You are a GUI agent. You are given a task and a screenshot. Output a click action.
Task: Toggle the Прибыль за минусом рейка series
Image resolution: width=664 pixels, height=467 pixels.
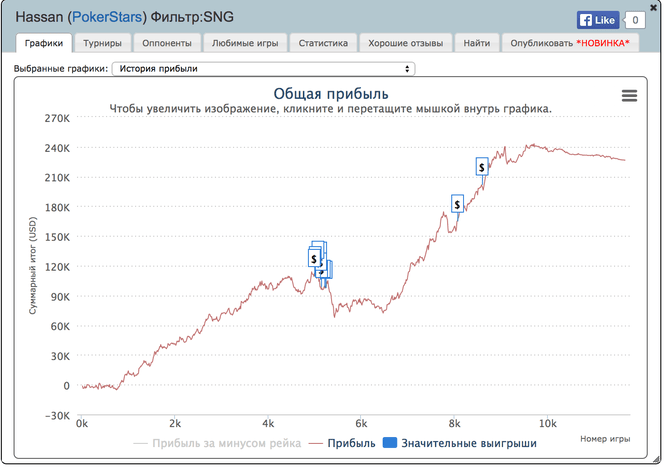pyautogui.click(x=217, y=443)
